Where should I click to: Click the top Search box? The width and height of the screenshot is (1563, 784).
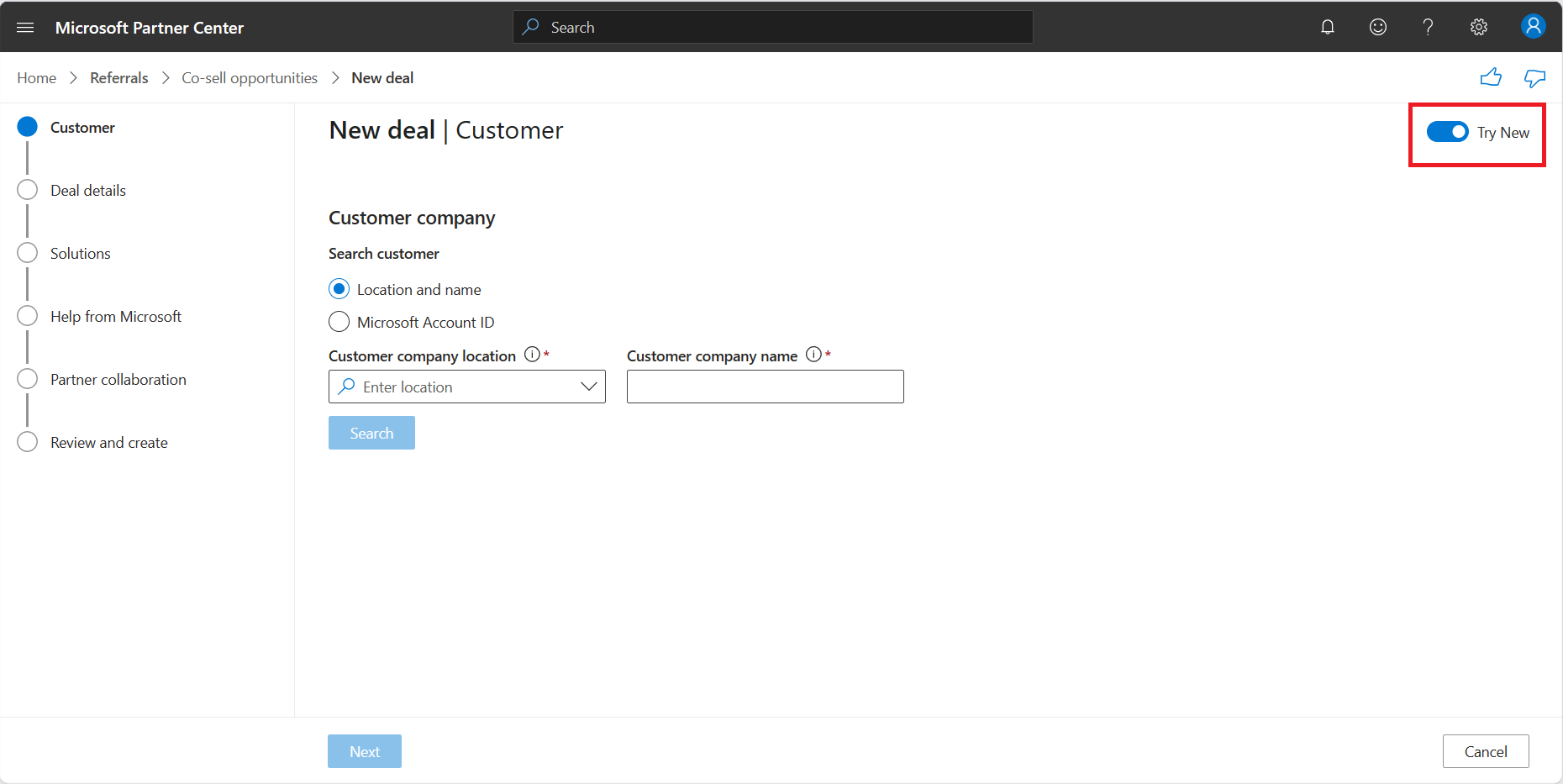(x=773, y=27)
